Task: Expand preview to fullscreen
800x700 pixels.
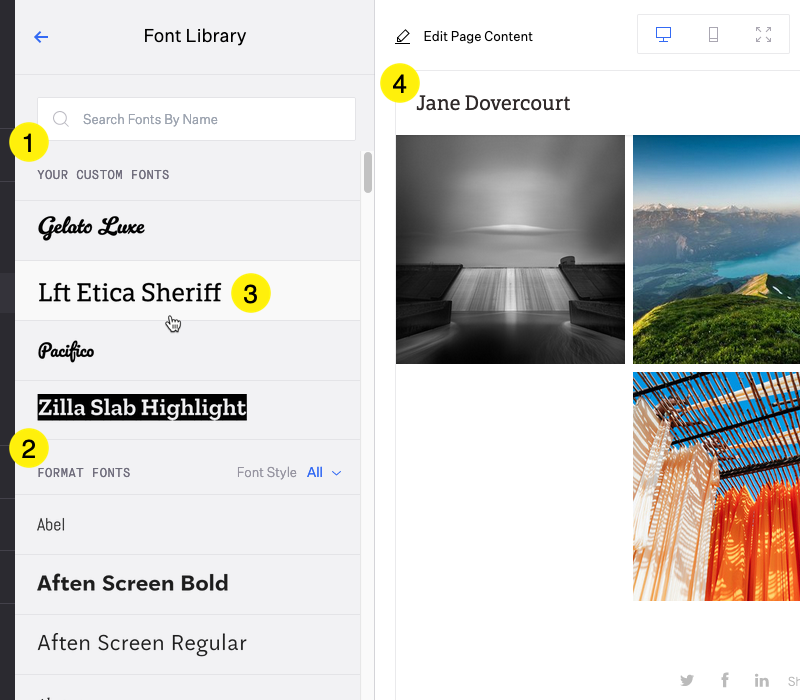Action: pos(763,35)
